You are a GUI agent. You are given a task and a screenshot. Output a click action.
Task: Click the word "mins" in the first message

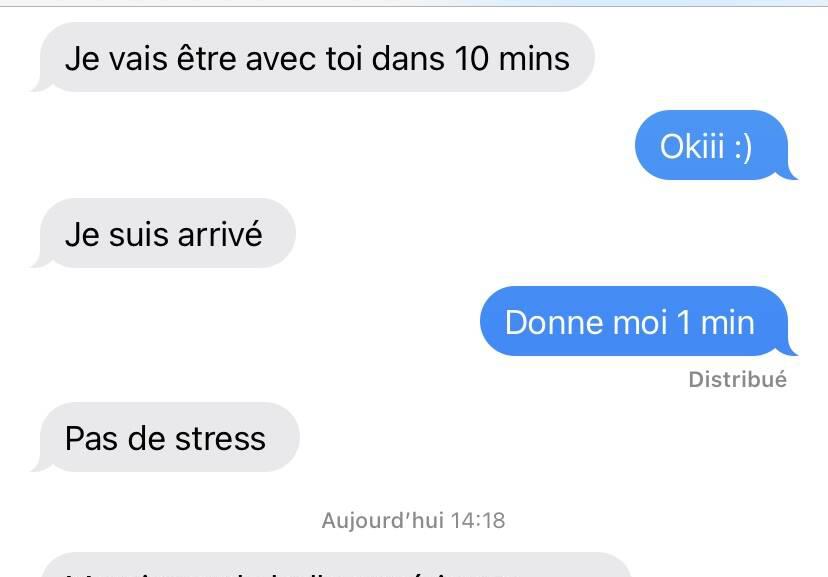coord(534,58)
